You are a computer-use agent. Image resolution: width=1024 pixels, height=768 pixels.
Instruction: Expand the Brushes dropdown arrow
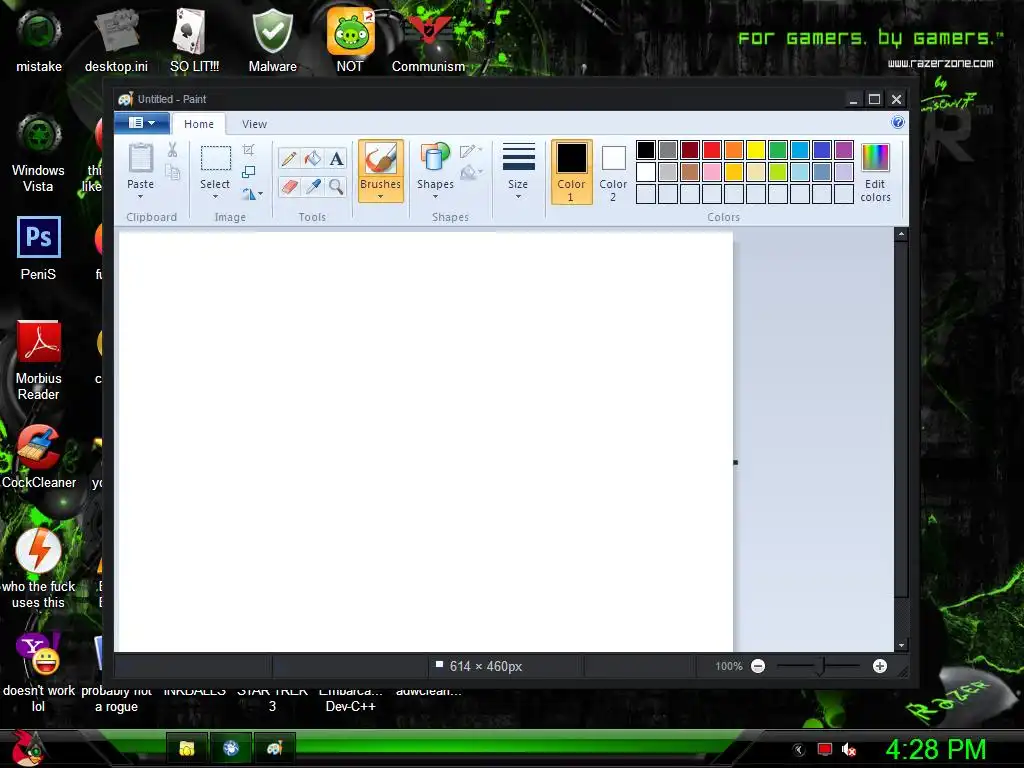pyautogui.click(x=380, y=196)
